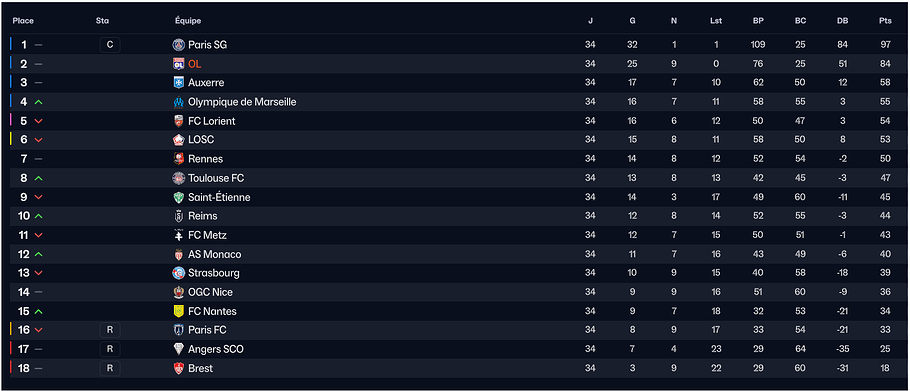Click the champion C status badge

[x=110, y=45]
